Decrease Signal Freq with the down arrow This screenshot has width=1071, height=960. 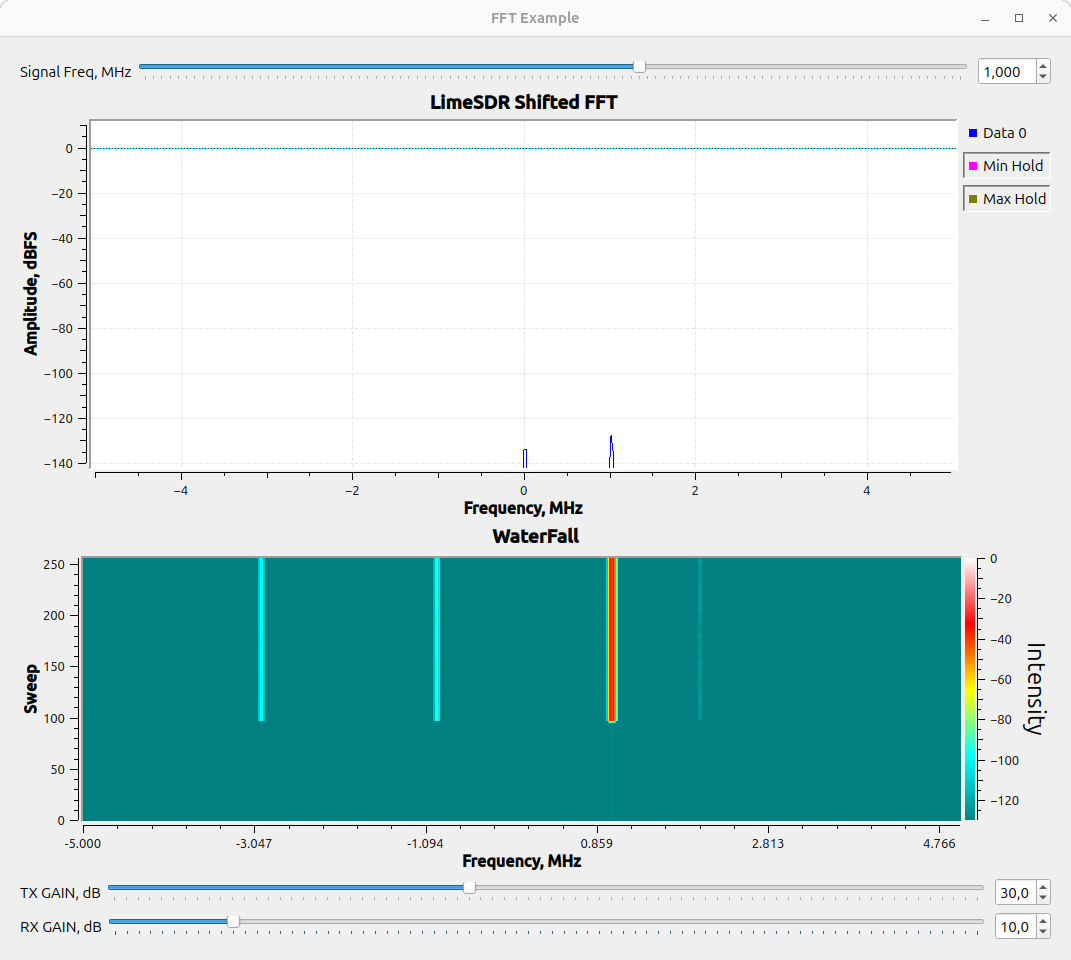(x=1044, y=77)
